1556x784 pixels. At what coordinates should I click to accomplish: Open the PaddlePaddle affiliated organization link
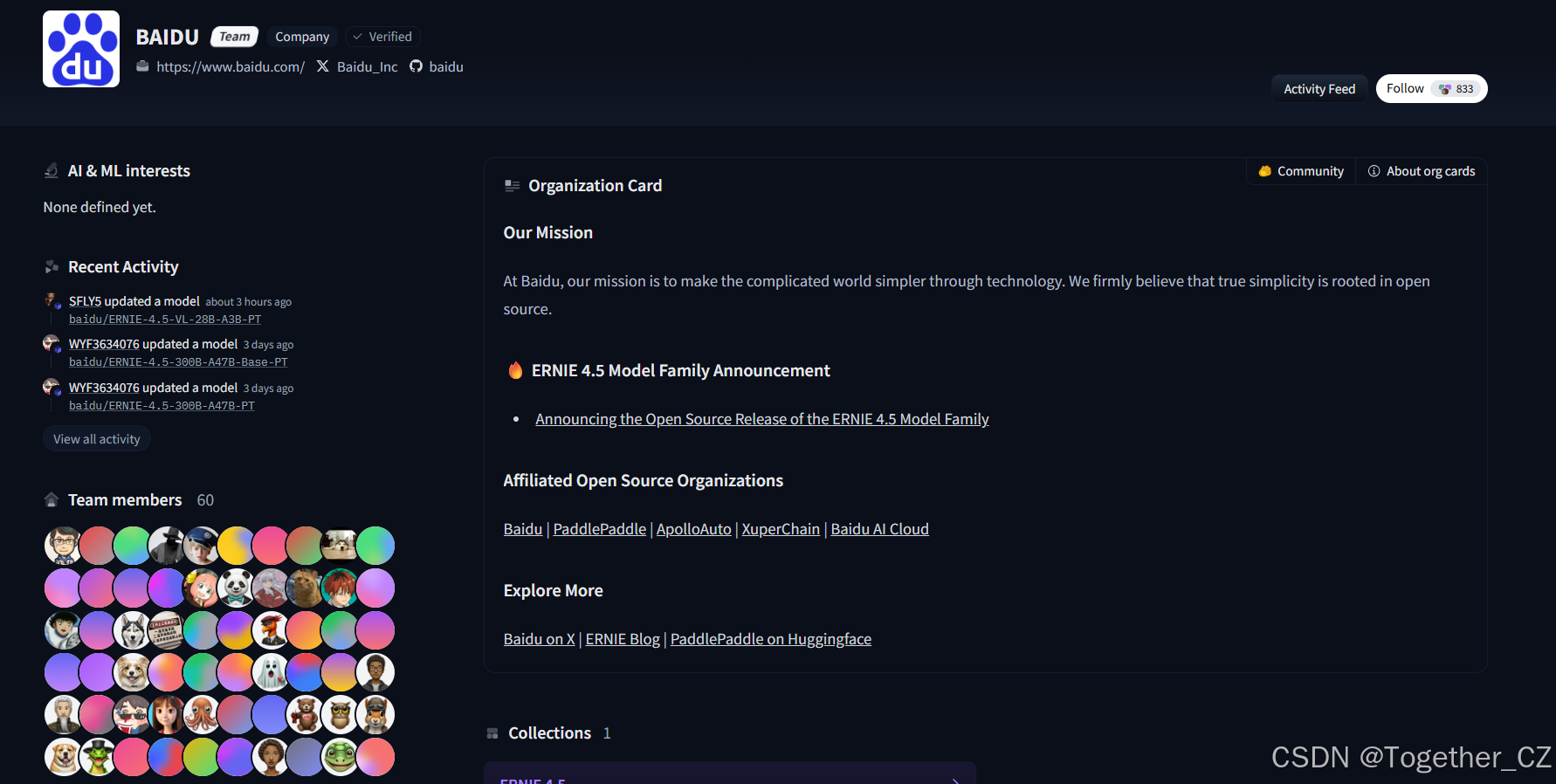(600, 529)
